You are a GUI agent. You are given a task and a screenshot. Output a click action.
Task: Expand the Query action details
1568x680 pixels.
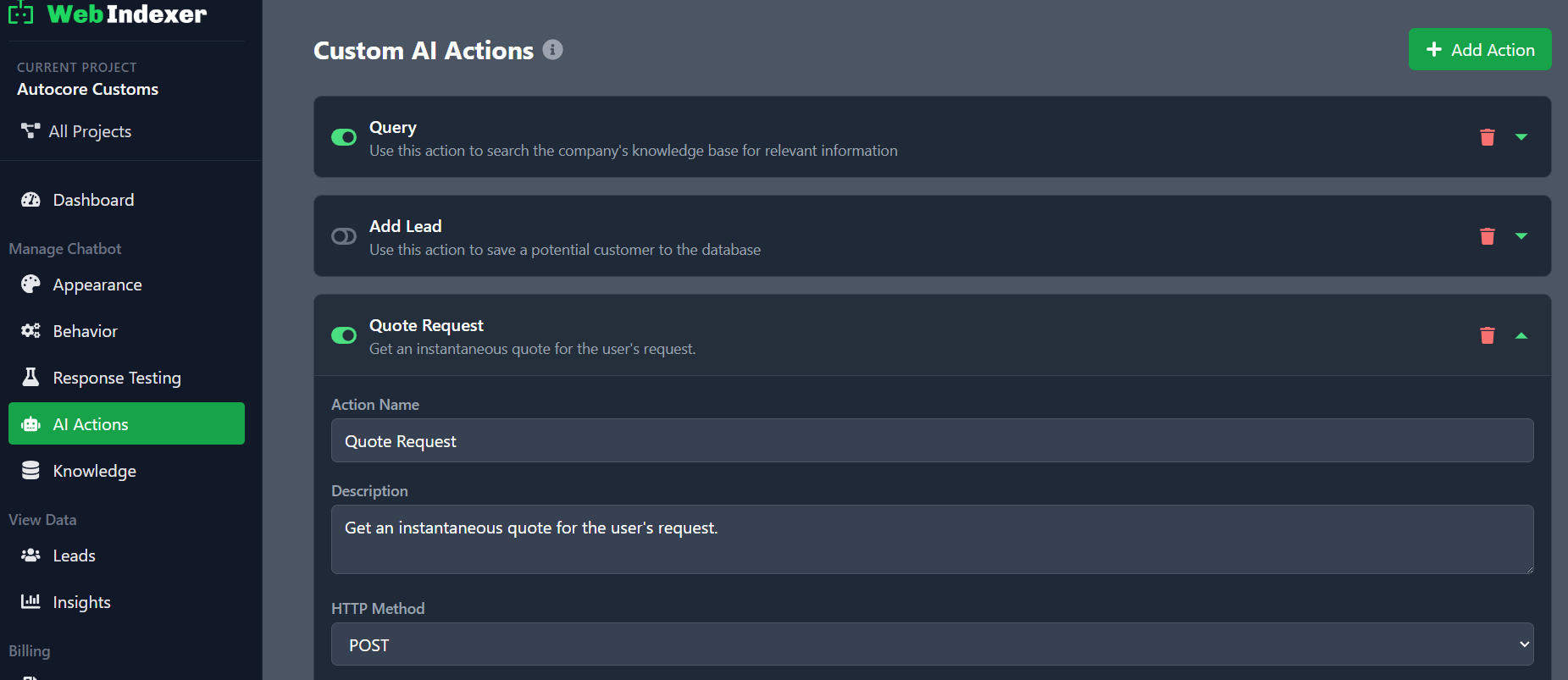pyautogui.click(x=1522, y=136)
